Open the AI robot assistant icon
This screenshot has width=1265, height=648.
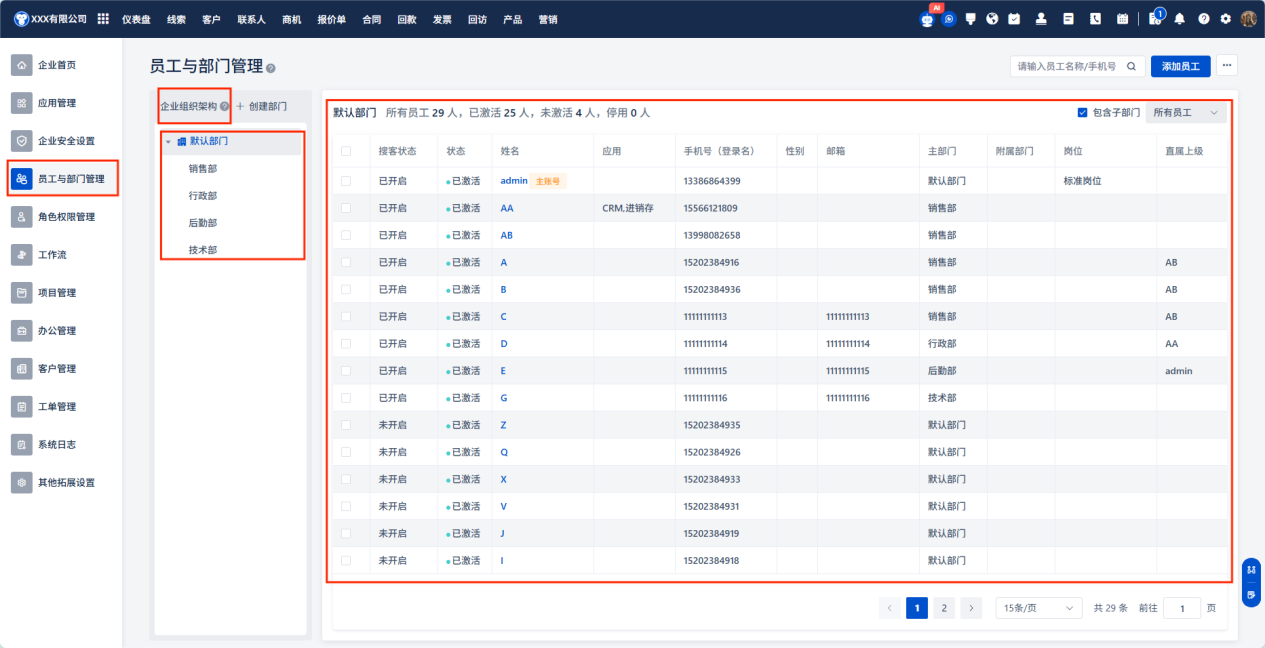[x=927, y=19]
